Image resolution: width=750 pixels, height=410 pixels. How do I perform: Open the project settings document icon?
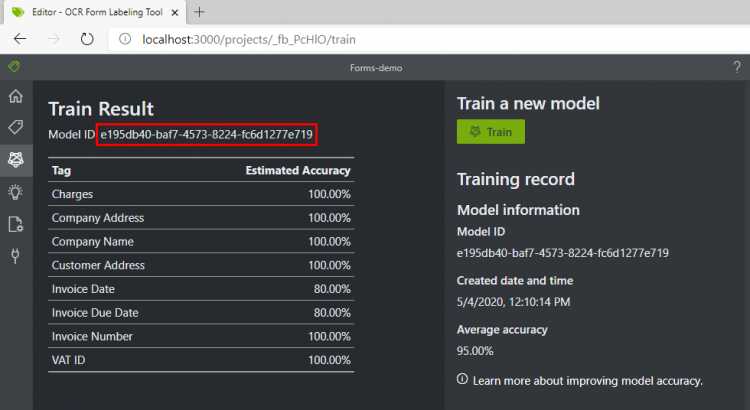[x=15, y=224]
